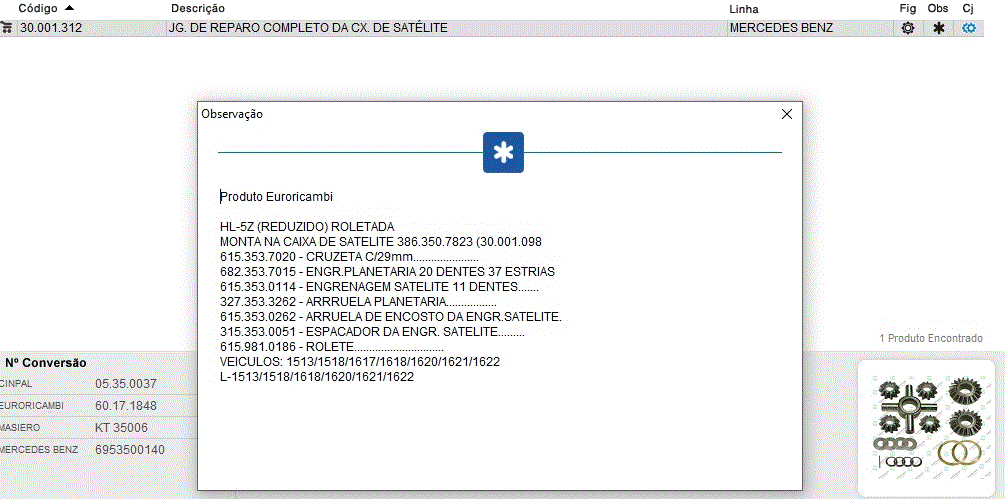The height and width of the screenshot is (499, 1005).
Task: Click the blue asterisk badge in Observação dialog
Action: pos(503,152)
